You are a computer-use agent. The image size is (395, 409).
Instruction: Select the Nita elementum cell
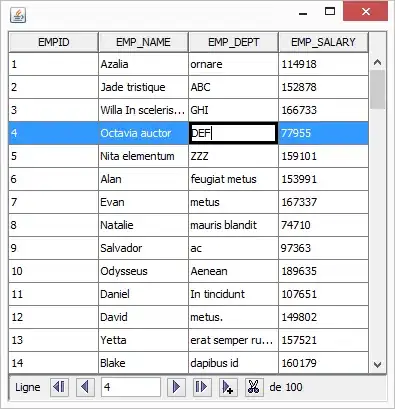tap(143, 156)
